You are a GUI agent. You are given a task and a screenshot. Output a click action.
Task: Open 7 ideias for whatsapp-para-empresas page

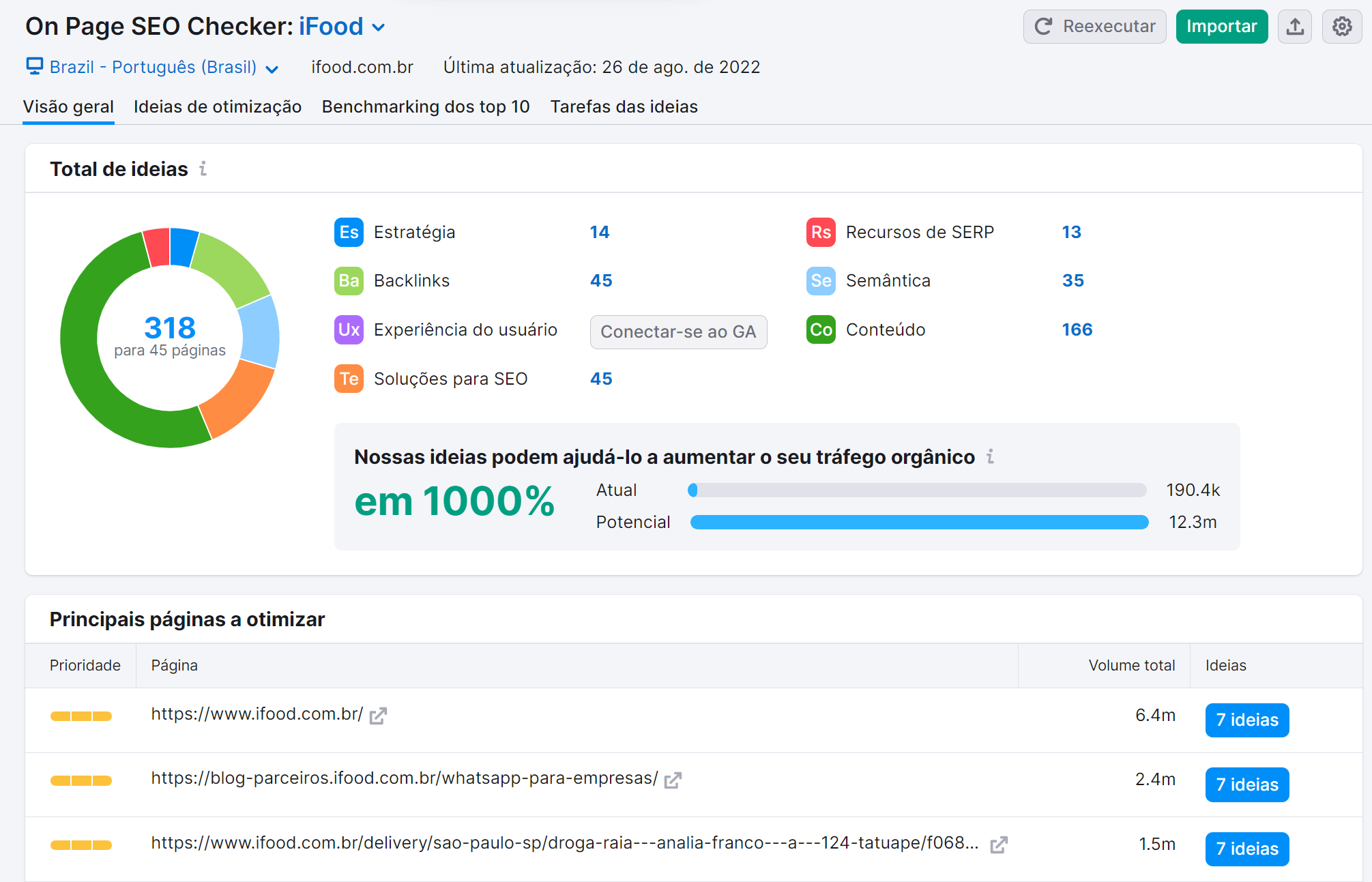(x=1246, y=784)
